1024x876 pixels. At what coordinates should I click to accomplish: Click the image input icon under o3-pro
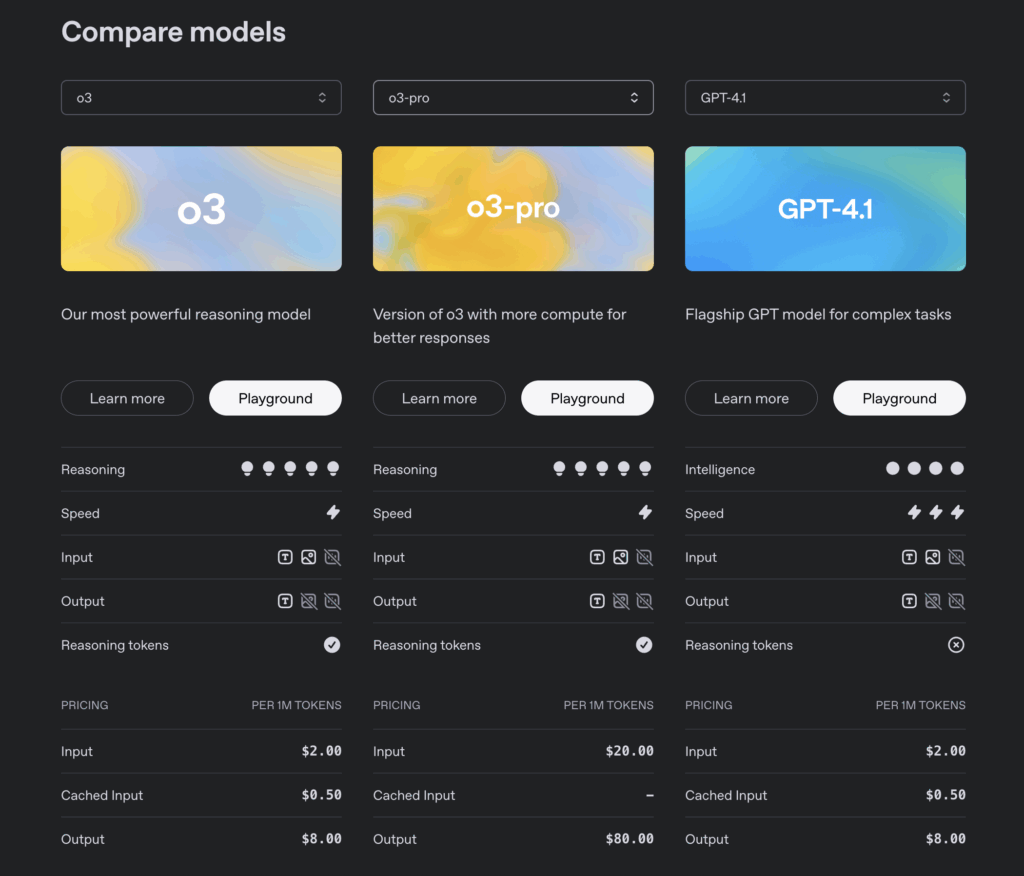[x=620, y=557]
